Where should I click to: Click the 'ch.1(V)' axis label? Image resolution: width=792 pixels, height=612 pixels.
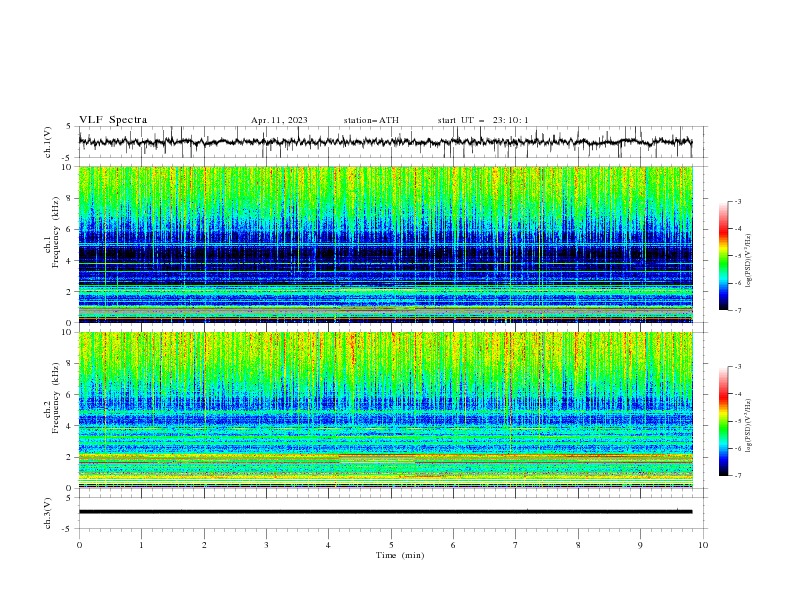click(x=48, y=142)
